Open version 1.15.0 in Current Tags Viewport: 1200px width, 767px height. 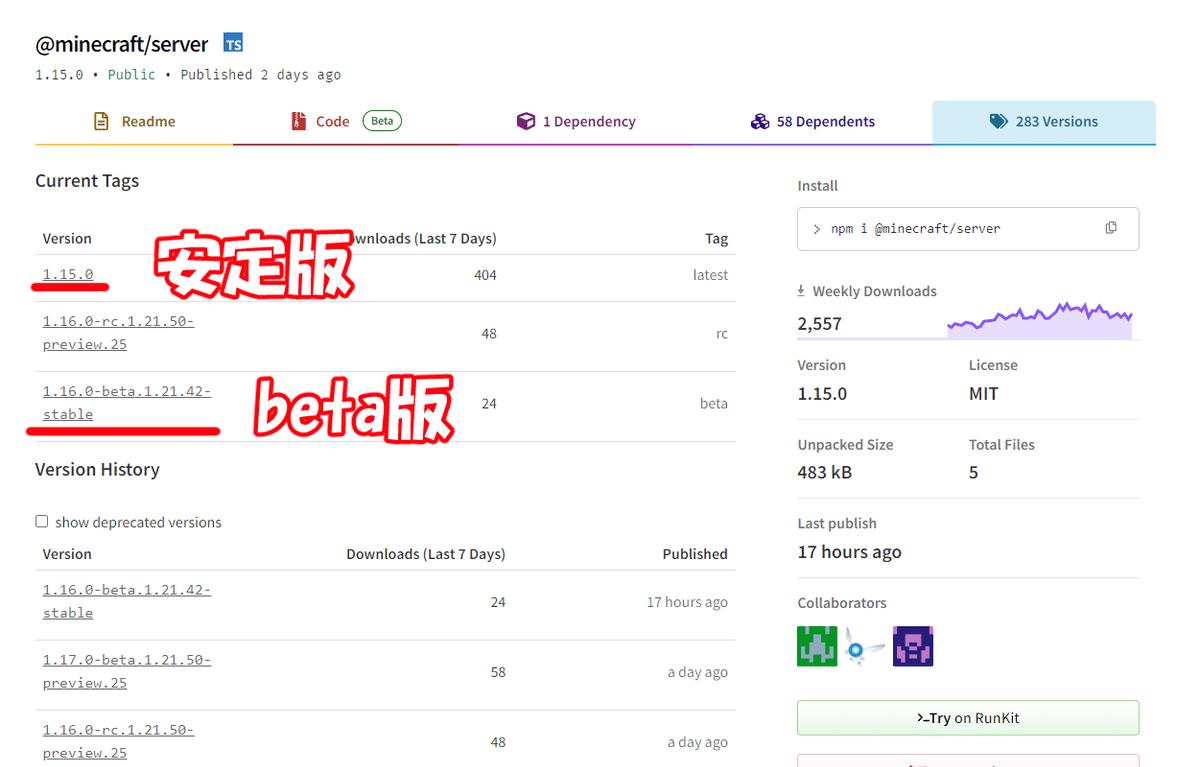click(68, 274)
